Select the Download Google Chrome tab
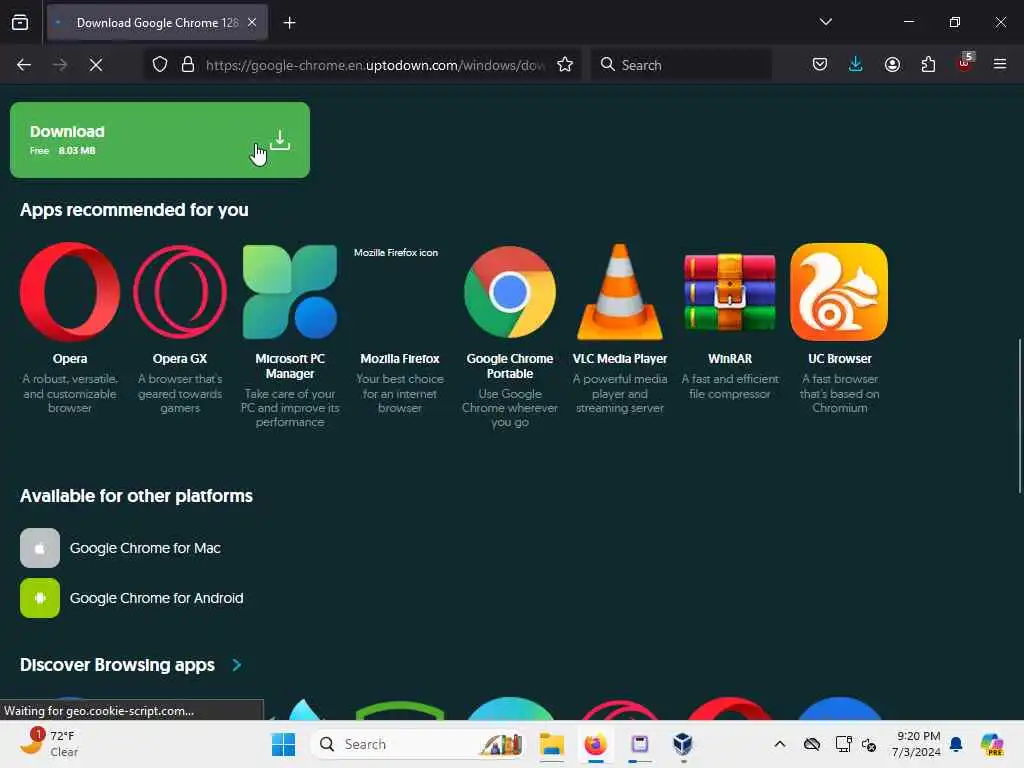 pyautogui.click(x=157, y=23)
